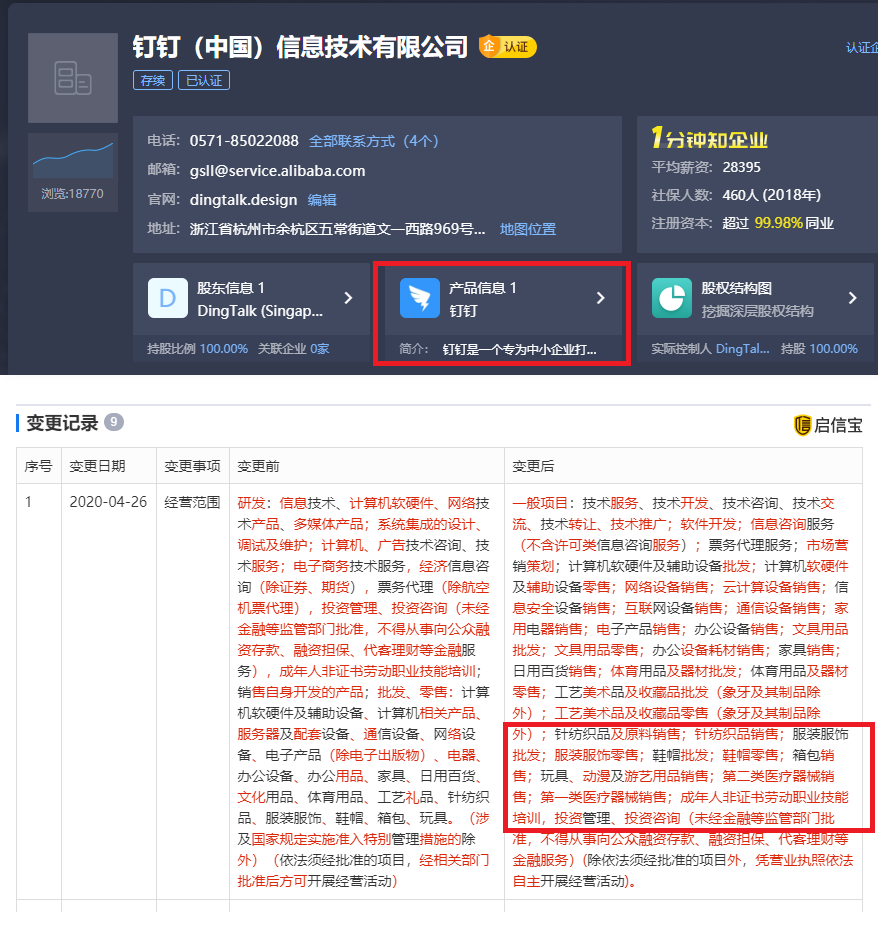Viewport: 878px width, 934px height.
Task: Click the 已认证 status tag
Action: (204, 80)
